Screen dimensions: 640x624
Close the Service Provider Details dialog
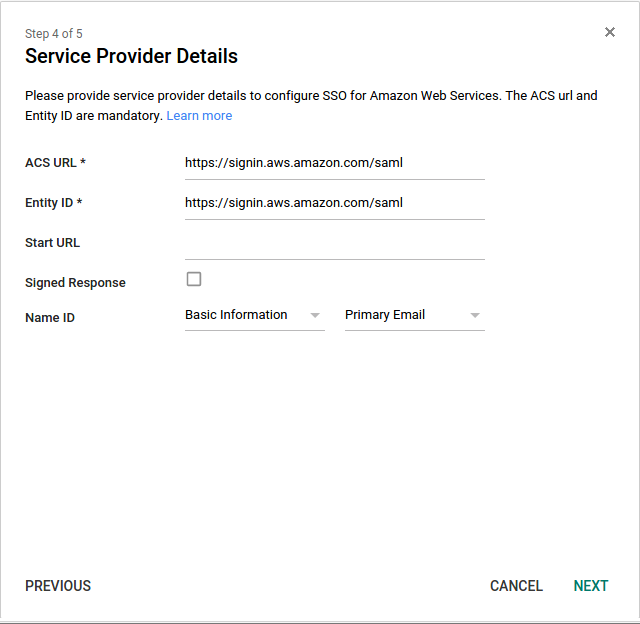tap(609, 32)
